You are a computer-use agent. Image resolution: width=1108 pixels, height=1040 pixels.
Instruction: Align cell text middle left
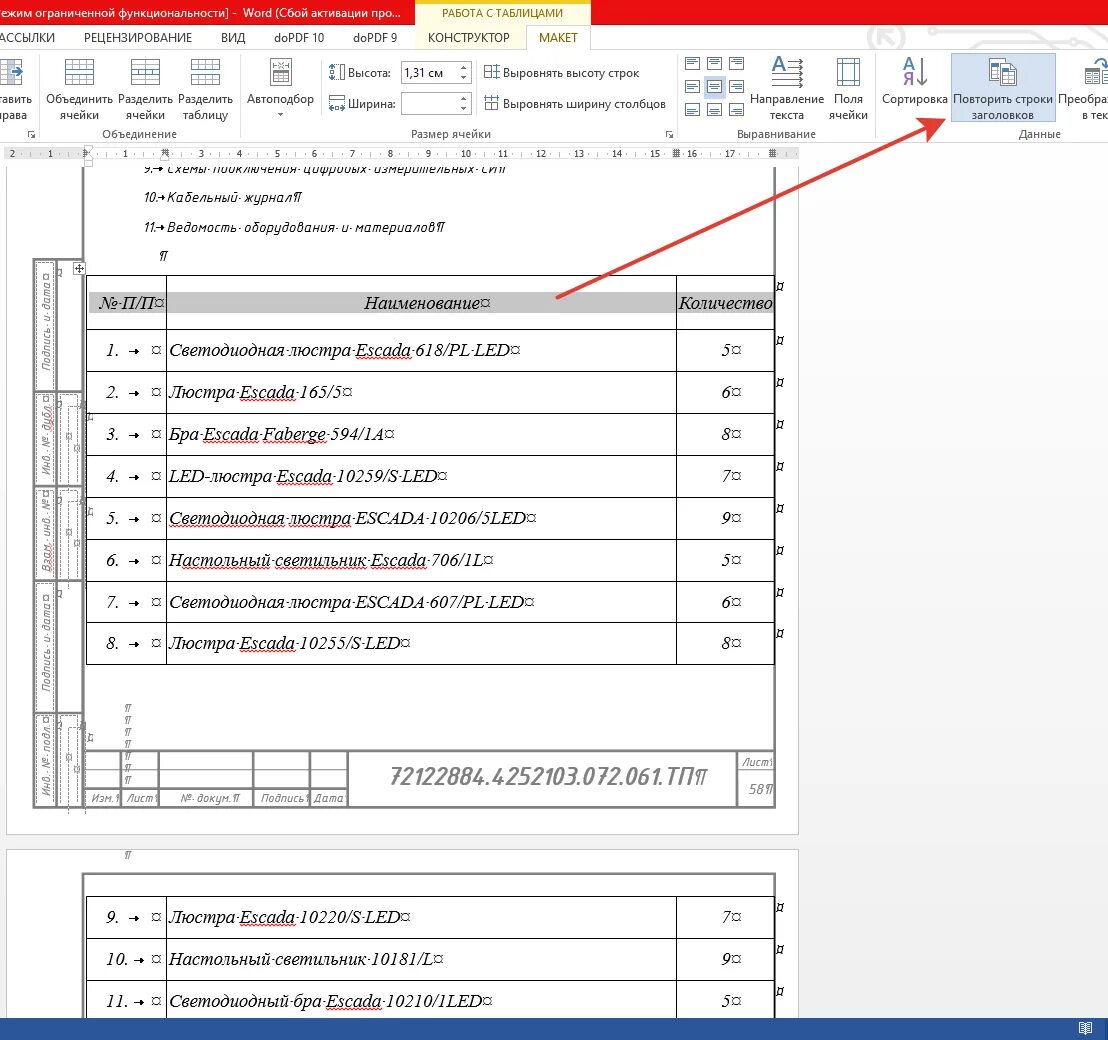pyautogui.click(x=692, y=87)
